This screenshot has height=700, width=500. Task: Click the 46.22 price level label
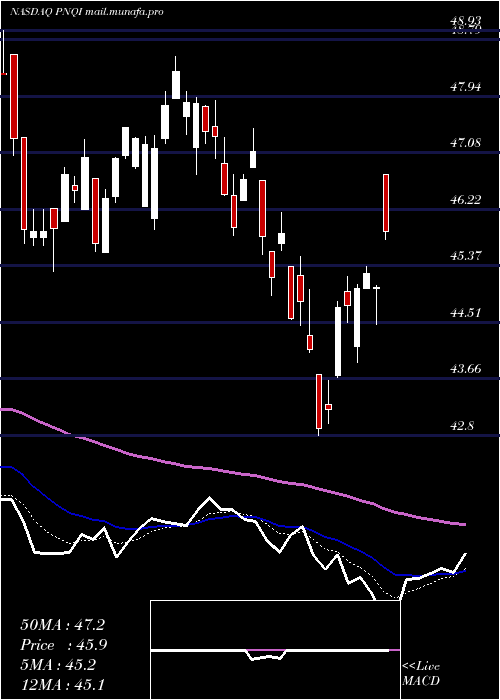[x=466, y=200]
